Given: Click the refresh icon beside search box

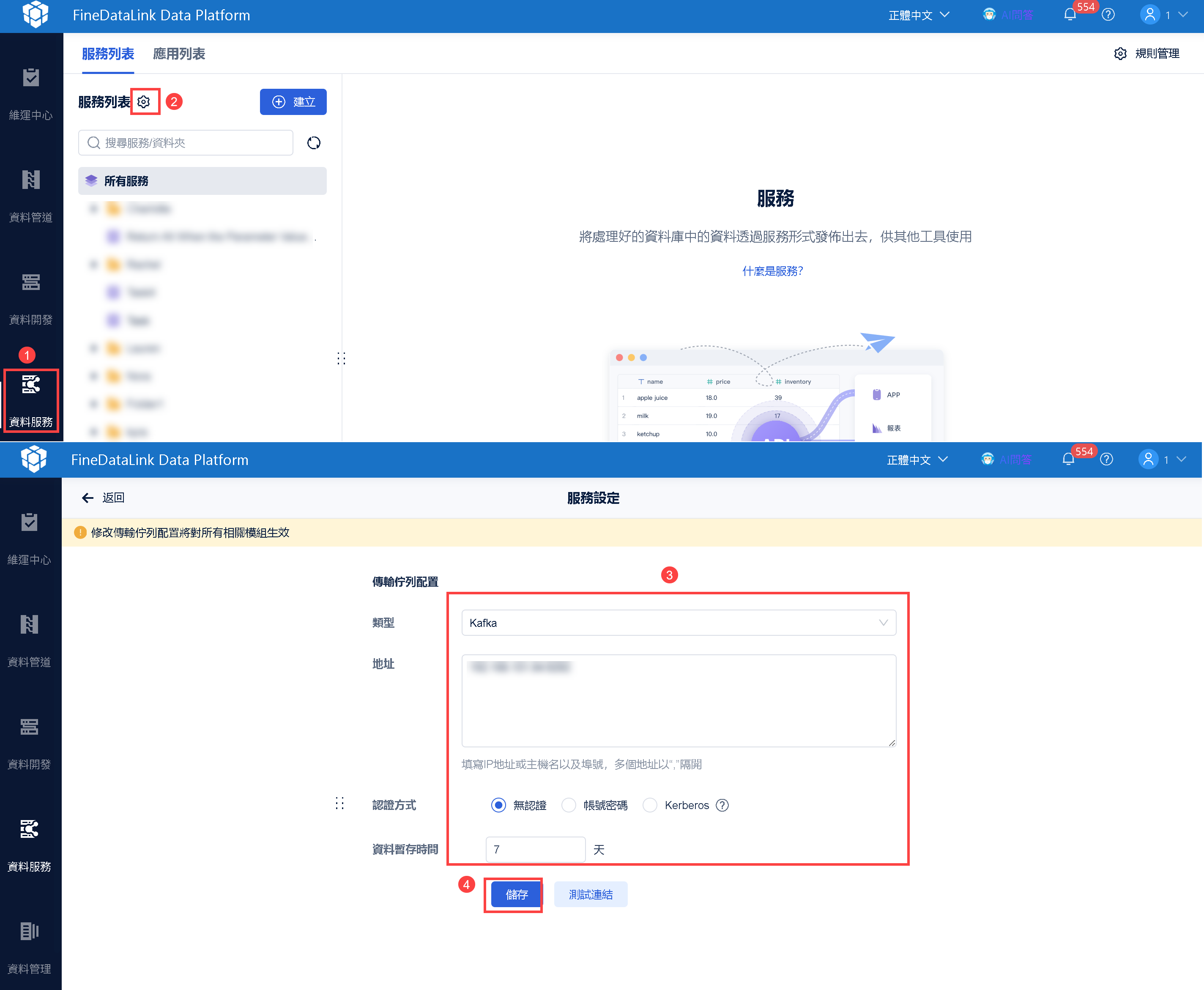Looking at the screenshot, I should (314, 142).
